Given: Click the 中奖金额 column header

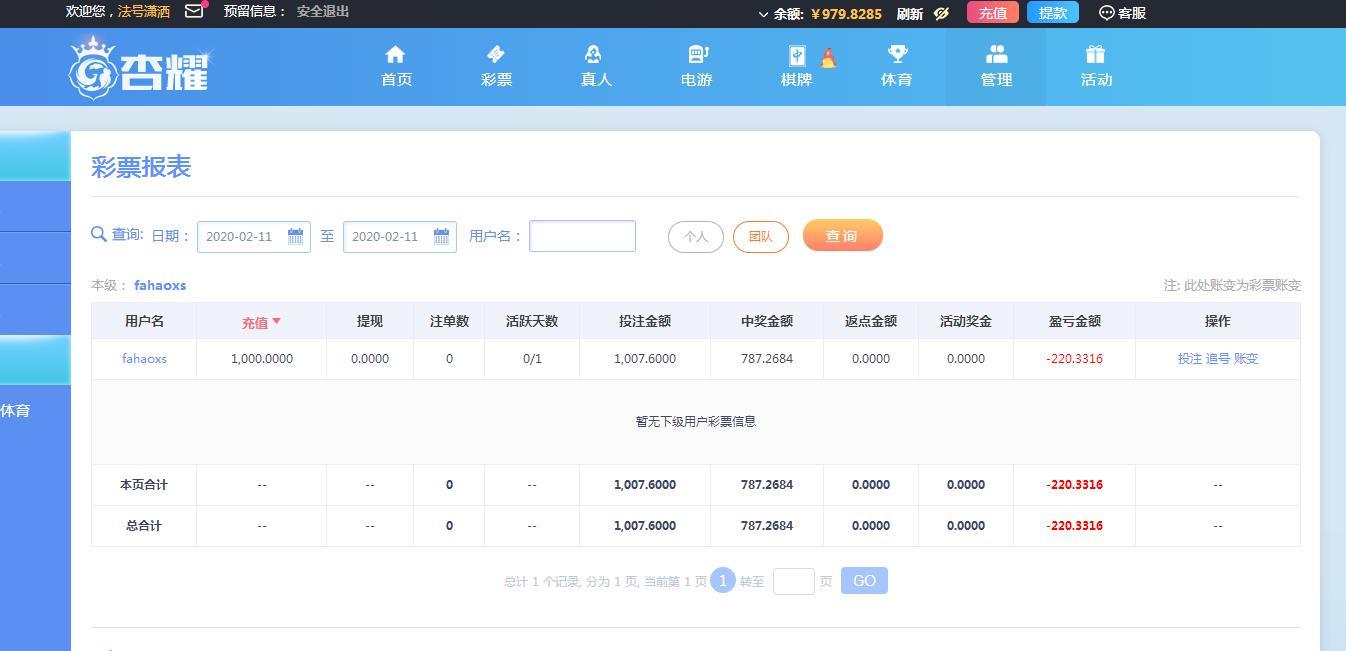Looking at the screenshot, I should coord(767,321).
